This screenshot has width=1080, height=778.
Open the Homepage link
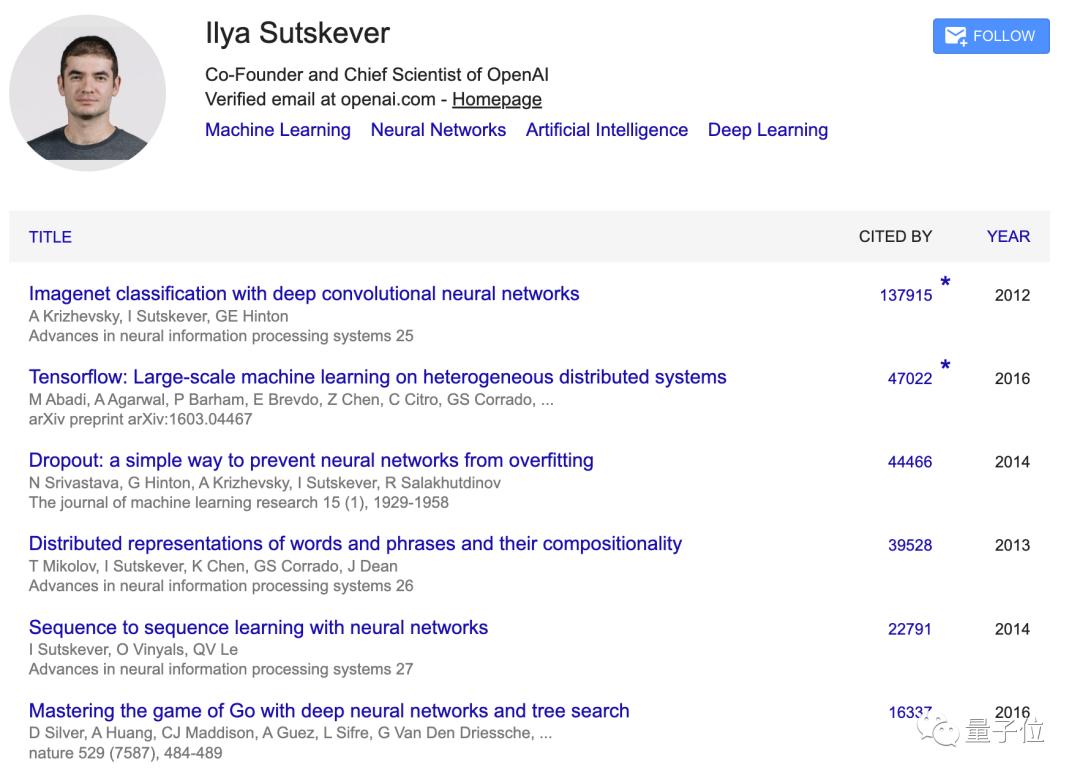click(x=497, y=99)
